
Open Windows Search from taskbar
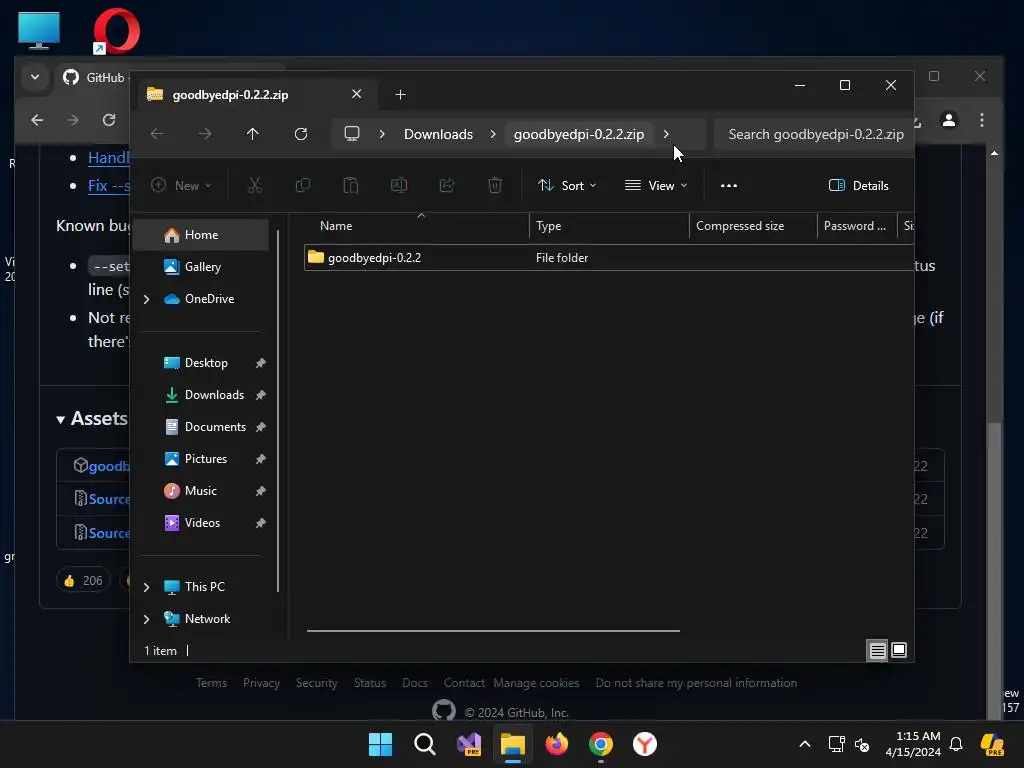(x=424, y=744)
